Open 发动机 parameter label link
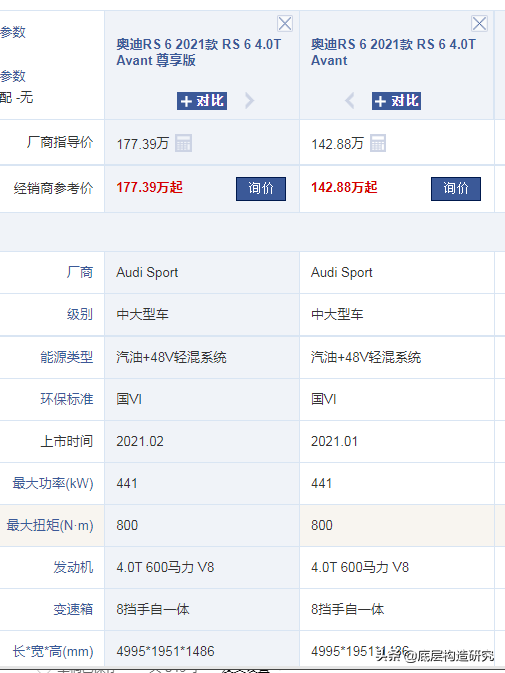This screenshot has height=673, width=505. tap(73, 567)
